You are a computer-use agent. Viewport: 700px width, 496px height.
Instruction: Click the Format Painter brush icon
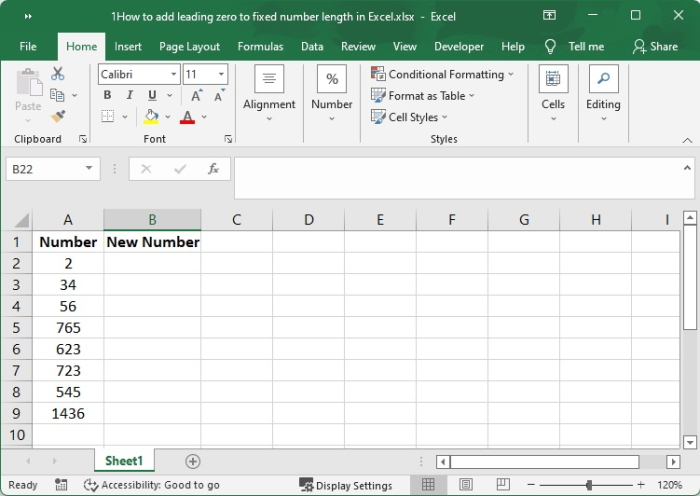(58, 116)
